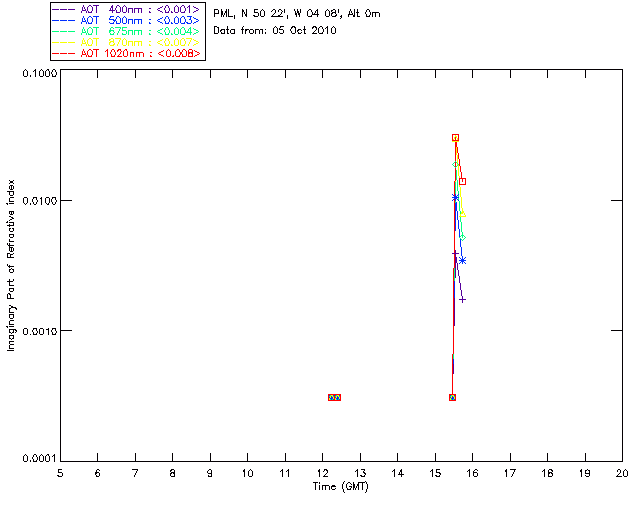Click the x-axis label 16
This screenshot has height=512, width=640.
[473, 473]
